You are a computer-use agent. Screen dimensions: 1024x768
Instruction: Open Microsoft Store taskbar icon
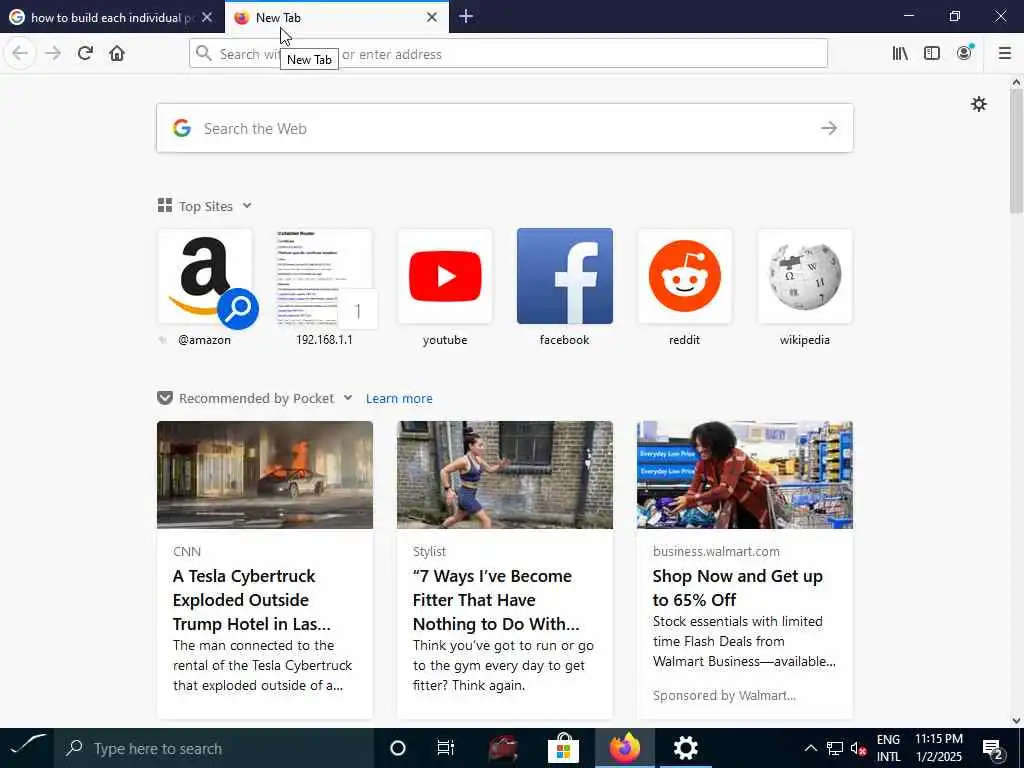pyautogui.click(x=563, y=748)
